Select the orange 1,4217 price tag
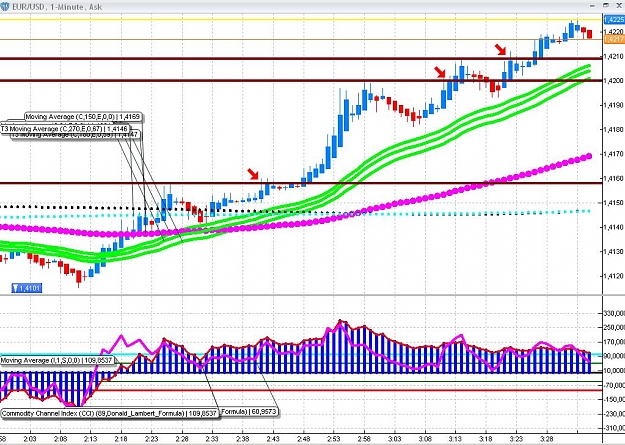The height and width of the screenshot is (445, 625). click(614, 39)
